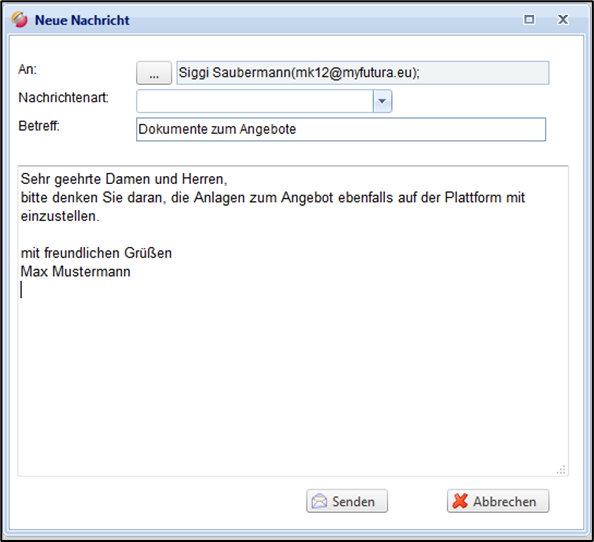This screenshot has height=542, width=594.
Task: Maximize the Neue Nachricht window
Action: [x=529, y=19]
